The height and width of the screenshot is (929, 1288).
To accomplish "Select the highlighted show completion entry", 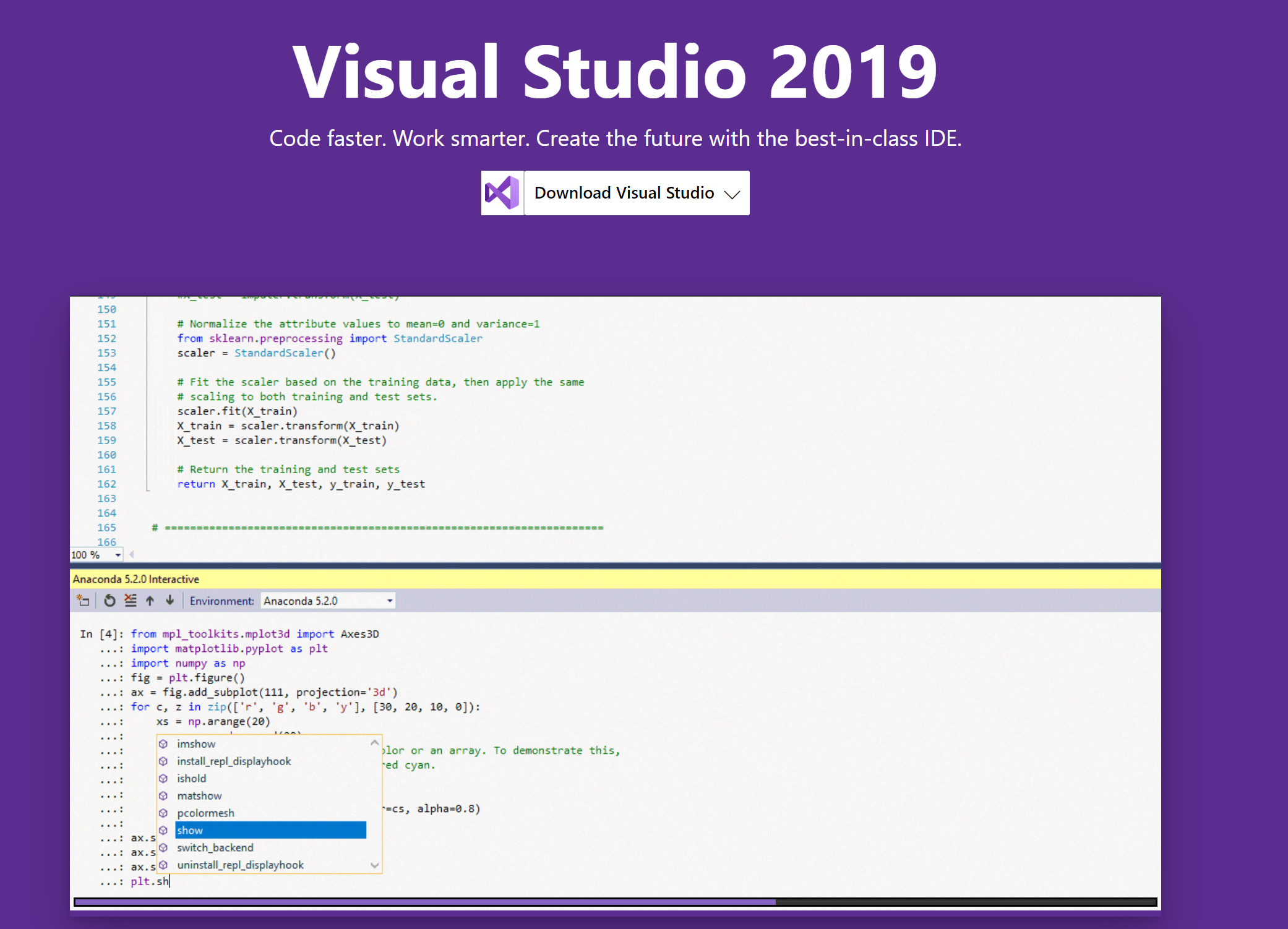I will (x=271, y=830).
